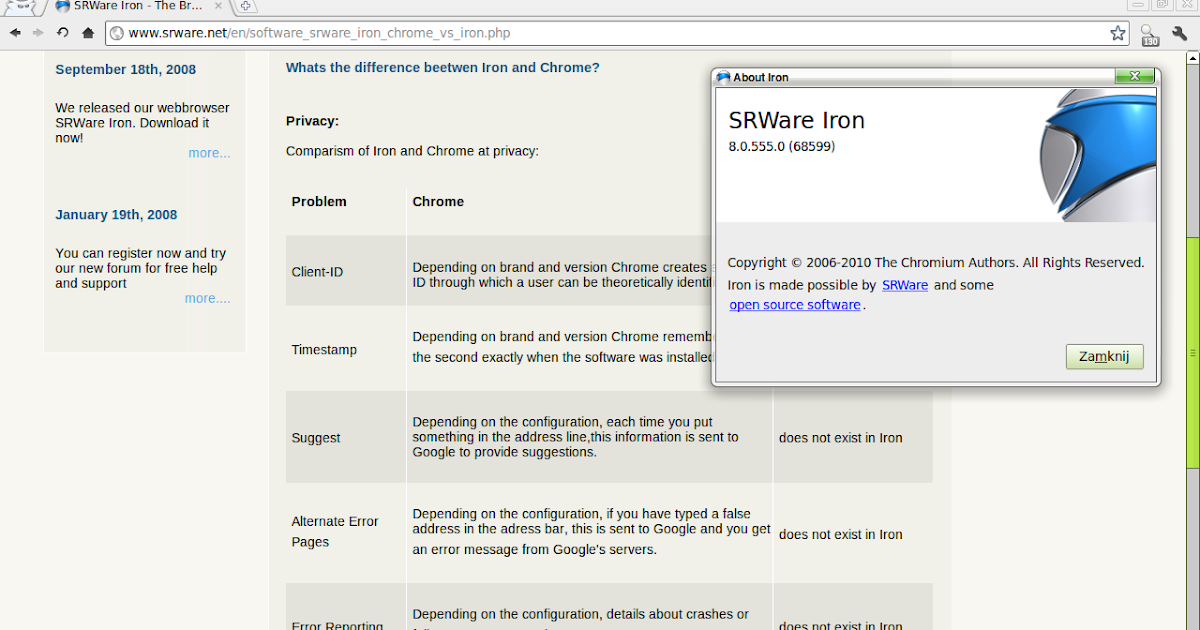This screenshot has height=630, width=1200.
Task: Close the About Iron dialog via X button
Action: point(1135,77)
